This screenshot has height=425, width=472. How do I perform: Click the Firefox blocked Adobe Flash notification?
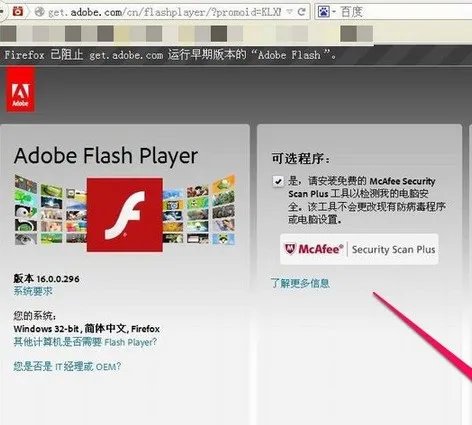click(x=170, y=55)
